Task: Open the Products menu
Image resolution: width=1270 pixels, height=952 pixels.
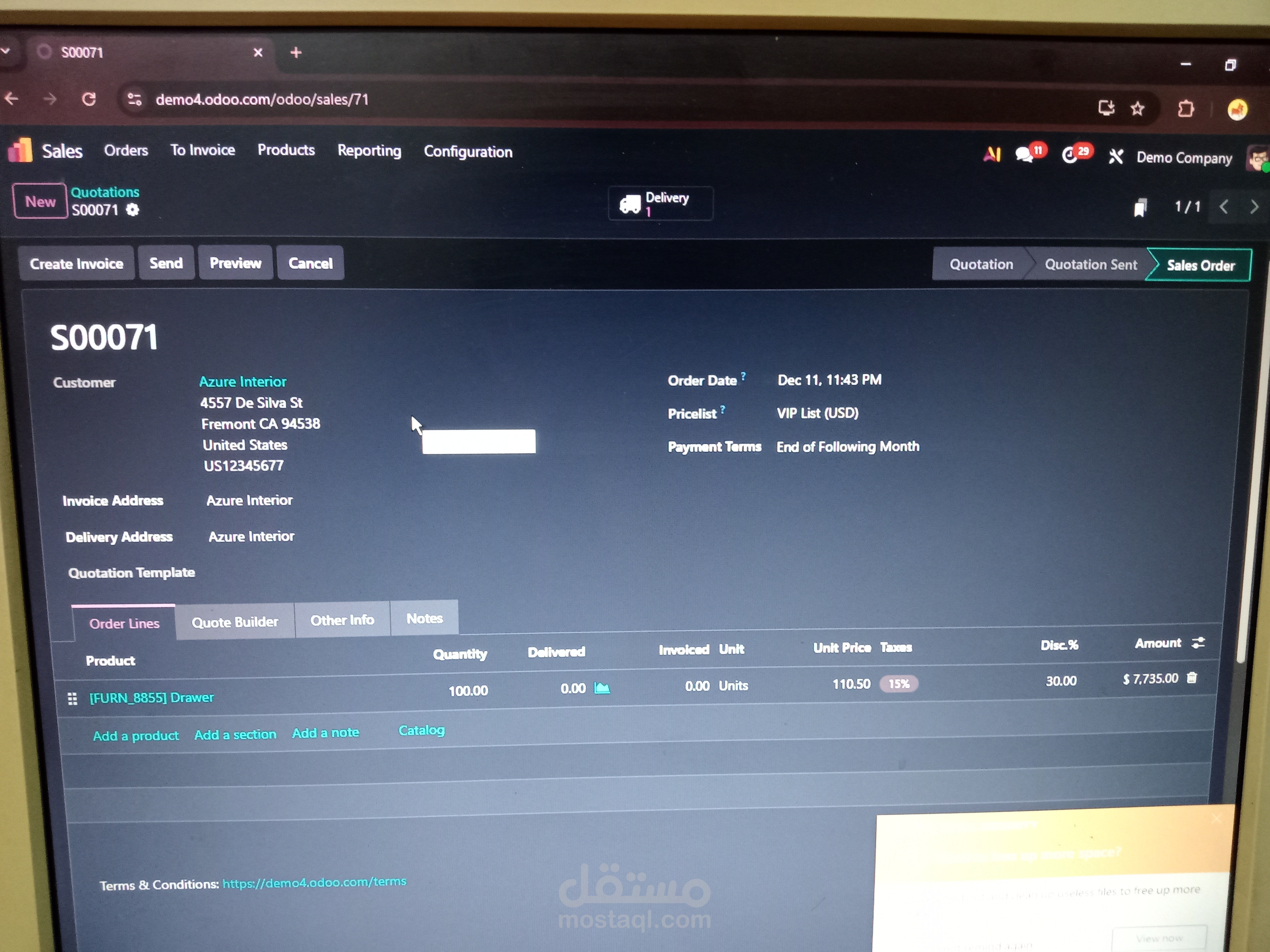Action: point(286,150)
